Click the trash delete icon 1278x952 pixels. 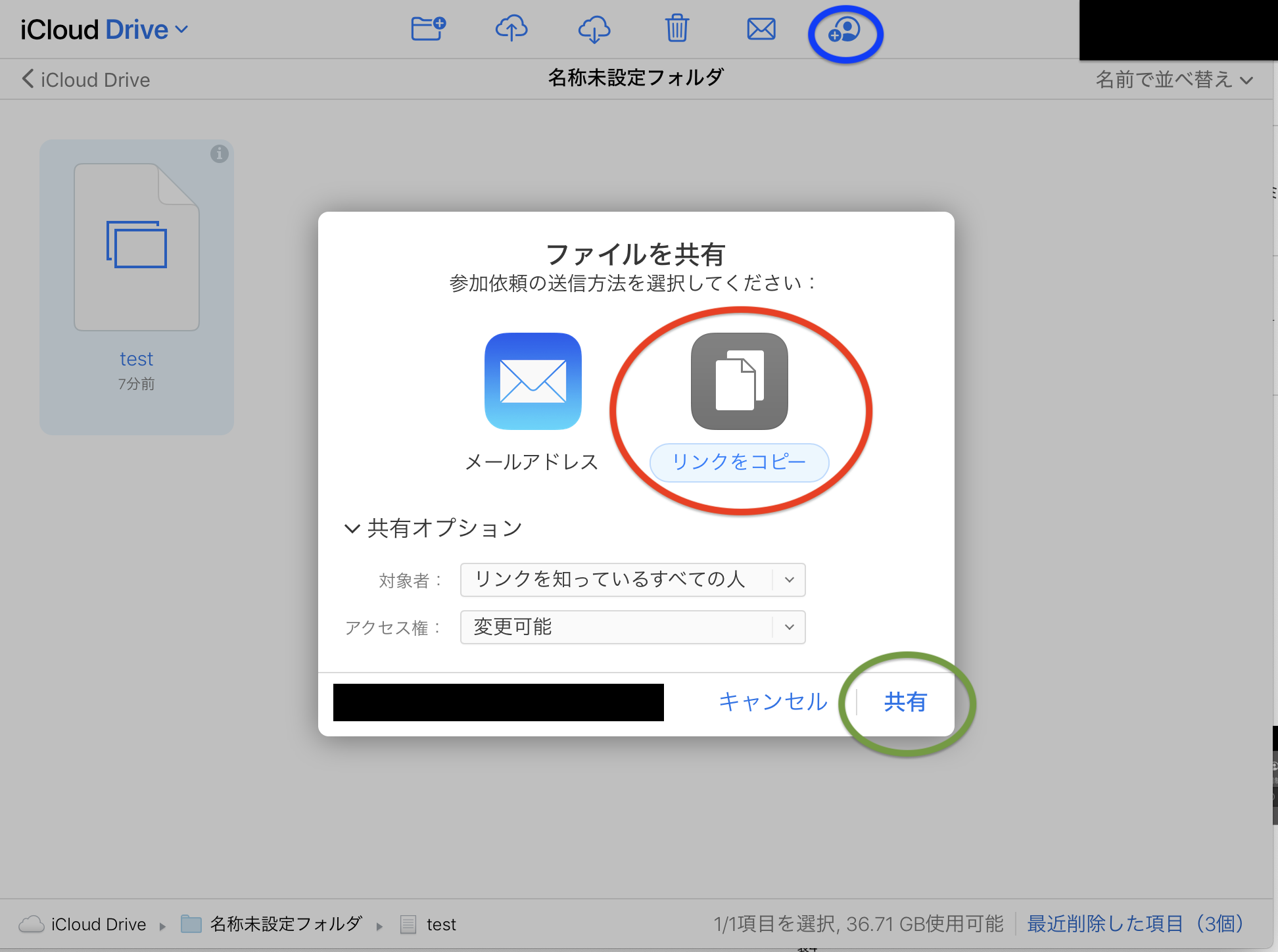point(676,29)
